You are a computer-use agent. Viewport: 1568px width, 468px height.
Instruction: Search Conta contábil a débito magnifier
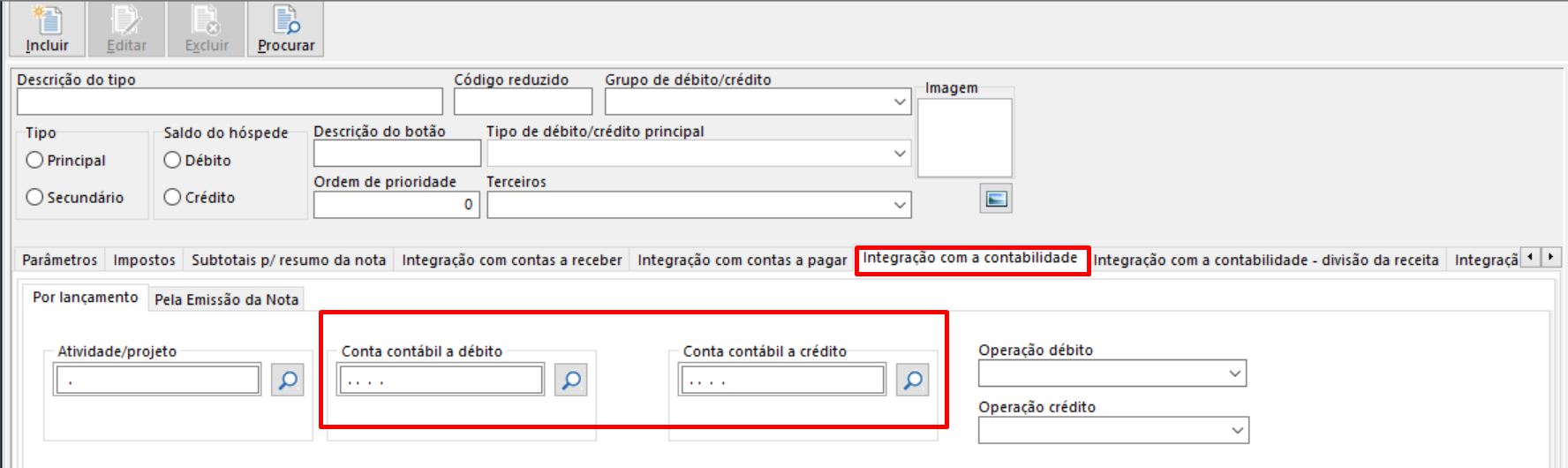point(571,381)
